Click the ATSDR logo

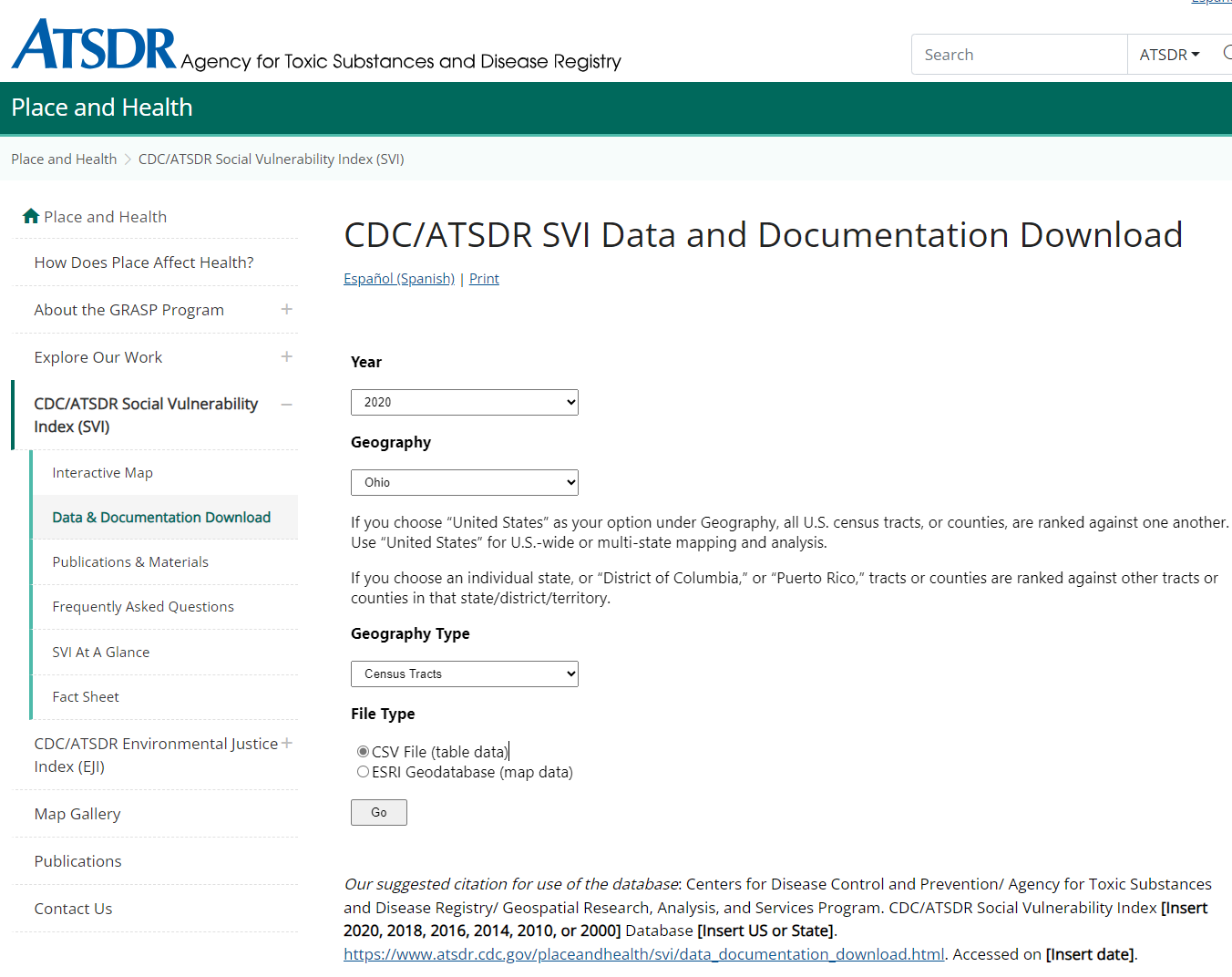[x=94, y=45]
